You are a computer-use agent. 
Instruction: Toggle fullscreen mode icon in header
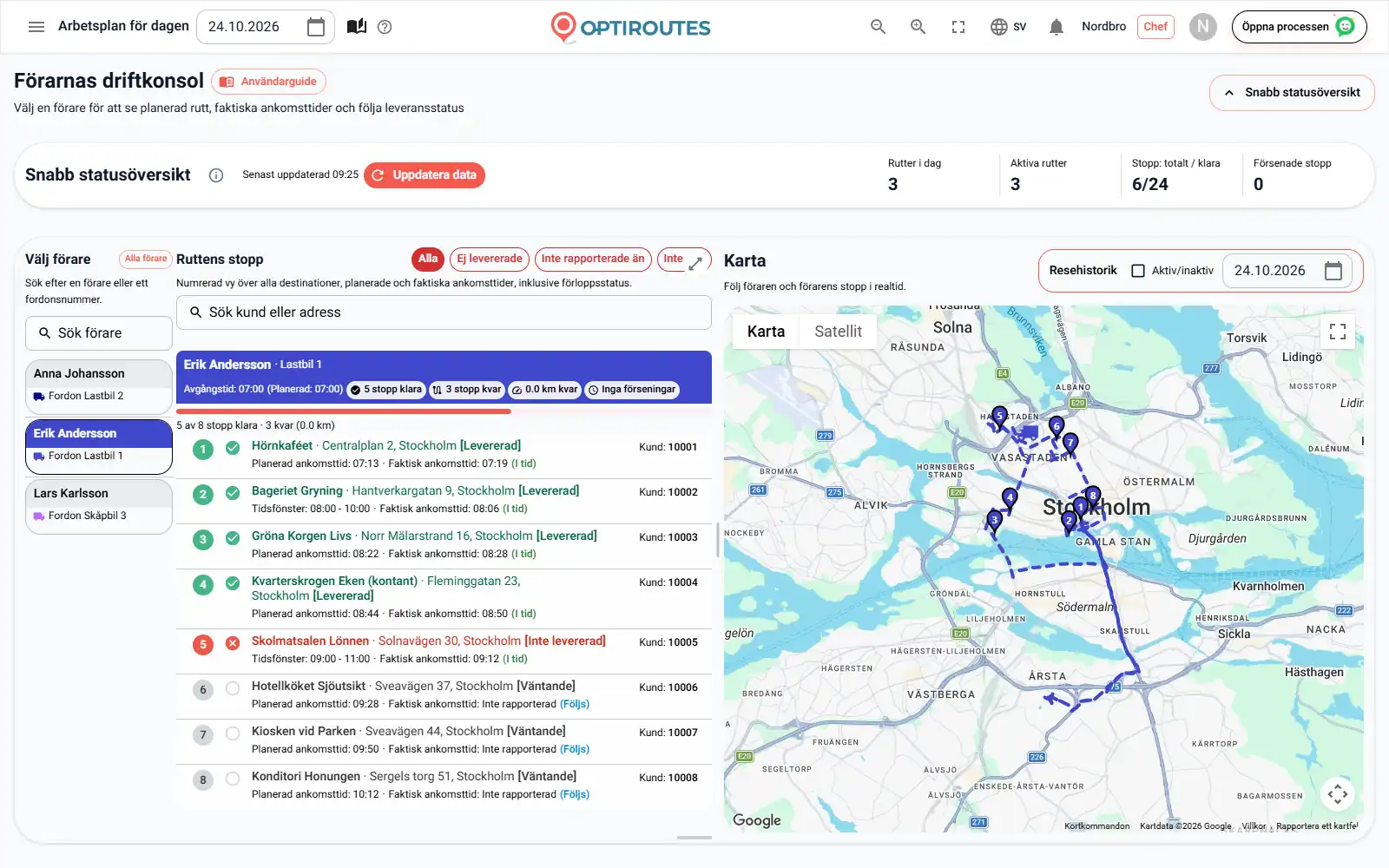(x=958, y=27)
